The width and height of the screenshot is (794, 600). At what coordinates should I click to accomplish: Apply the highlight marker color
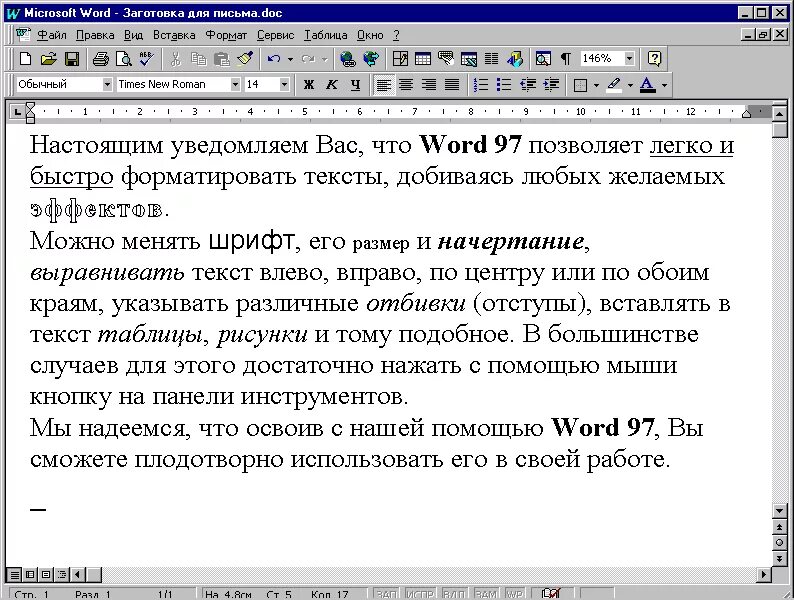point(614,85)
